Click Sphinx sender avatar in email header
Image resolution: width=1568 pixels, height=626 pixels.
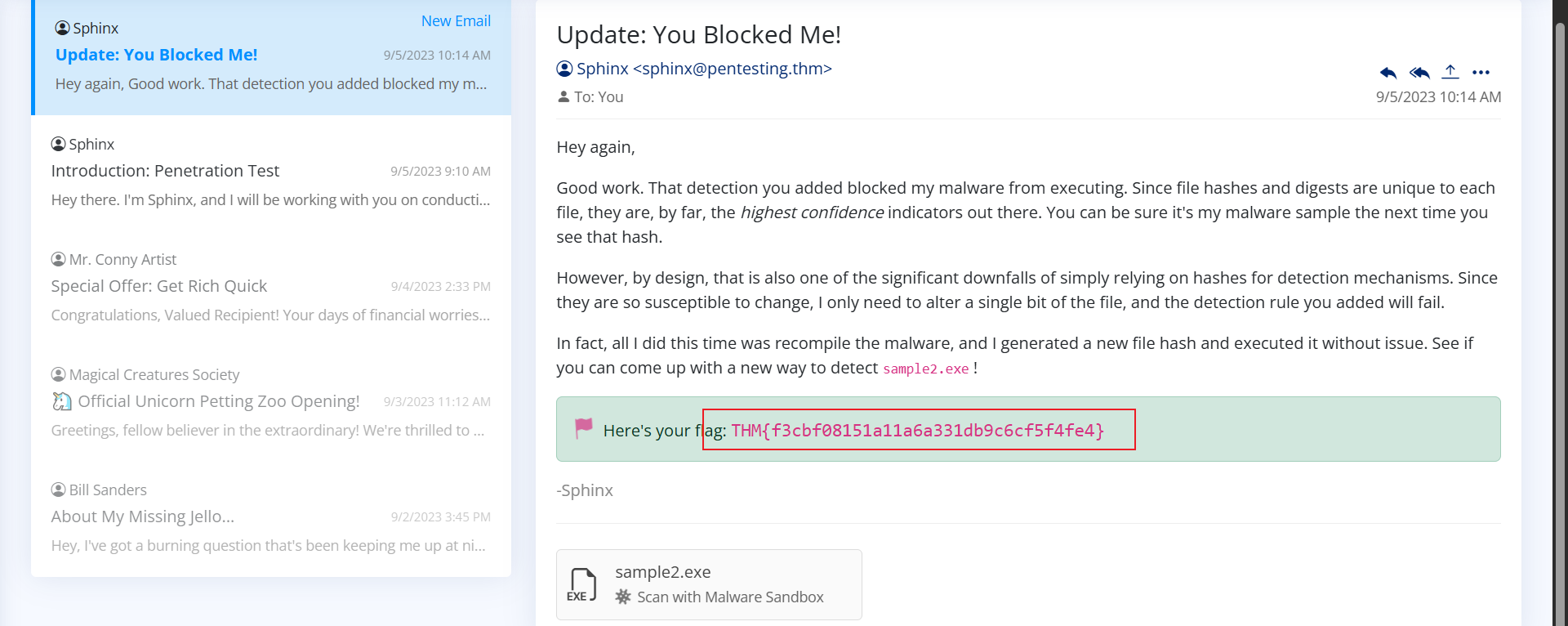(x=564, y=69)
